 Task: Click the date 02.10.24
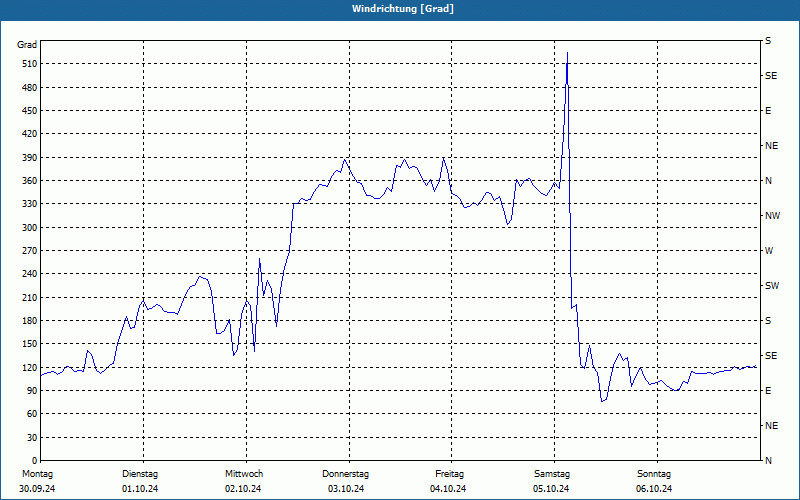(243, 489)
